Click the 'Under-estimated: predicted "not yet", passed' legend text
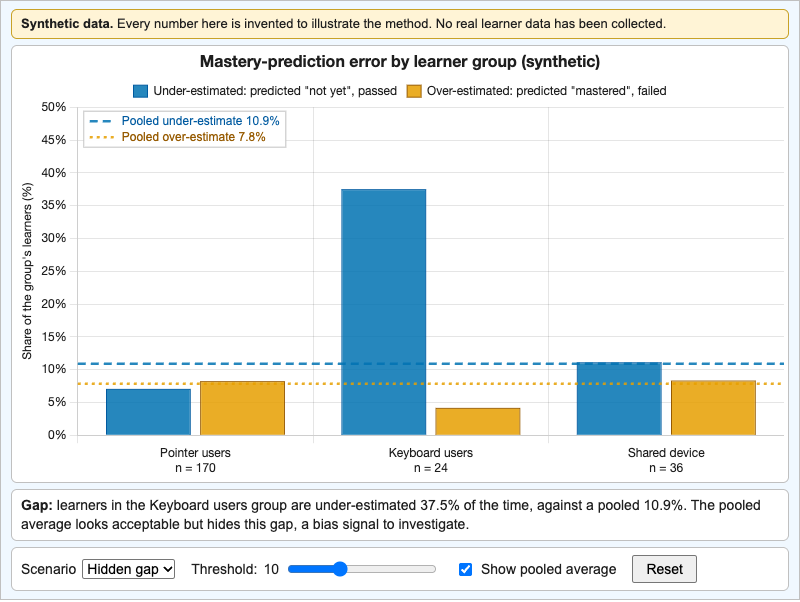The height and width of the screenshot is (602, 800). (x=275, y=91)
